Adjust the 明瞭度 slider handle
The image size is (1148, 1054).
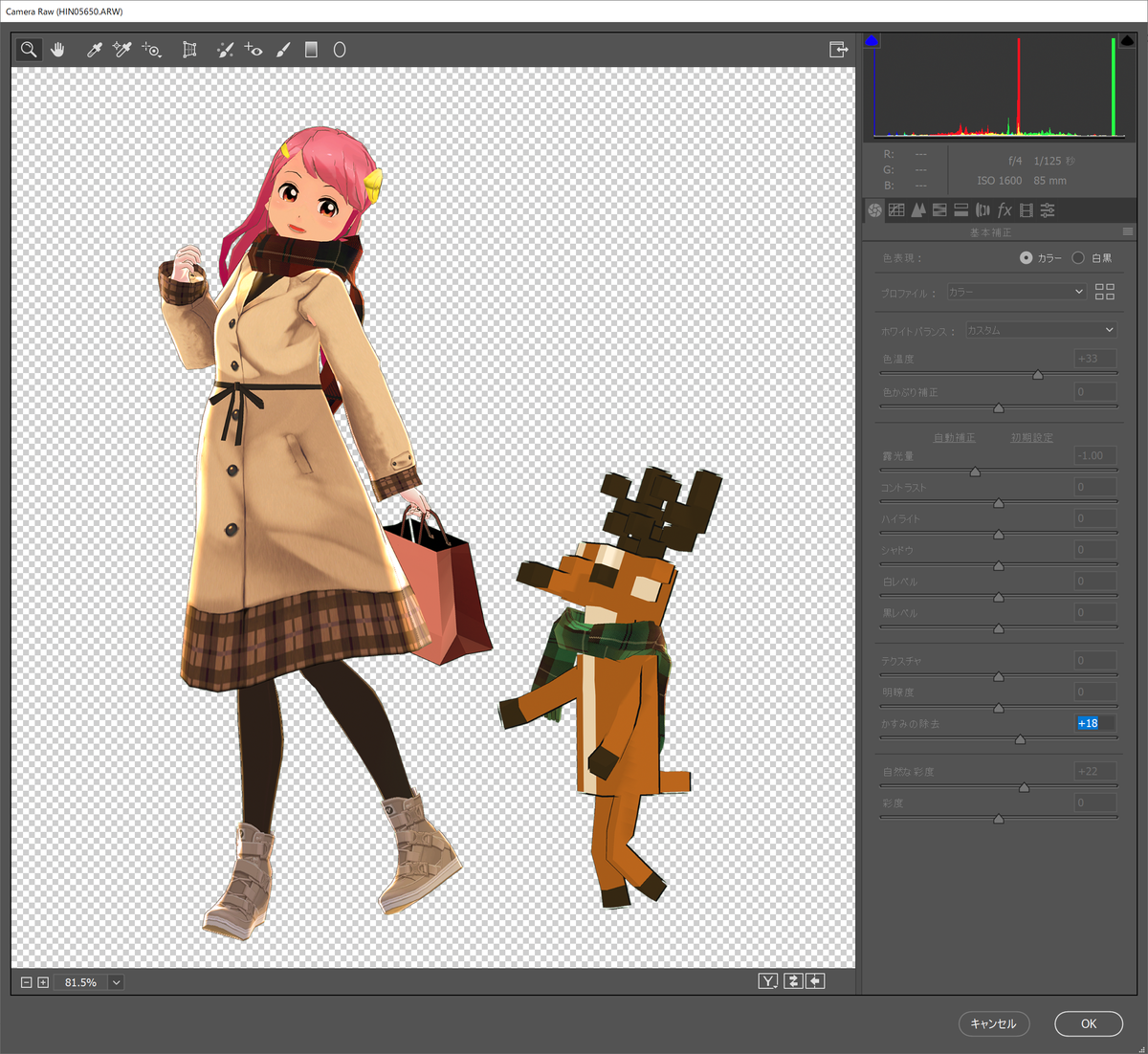tap(999, 708)
